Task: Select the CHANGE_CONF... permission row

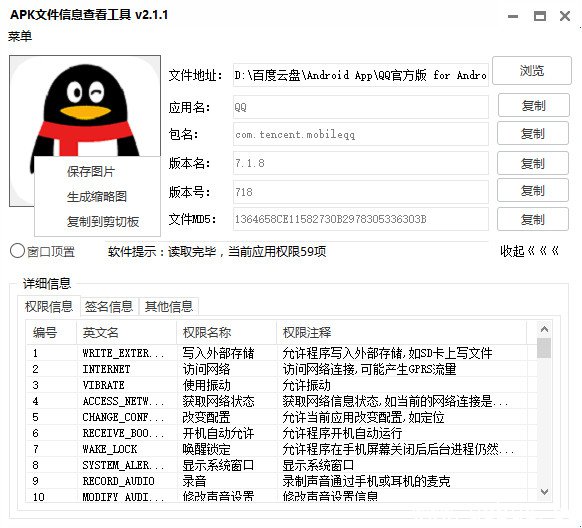Action: 281,417
